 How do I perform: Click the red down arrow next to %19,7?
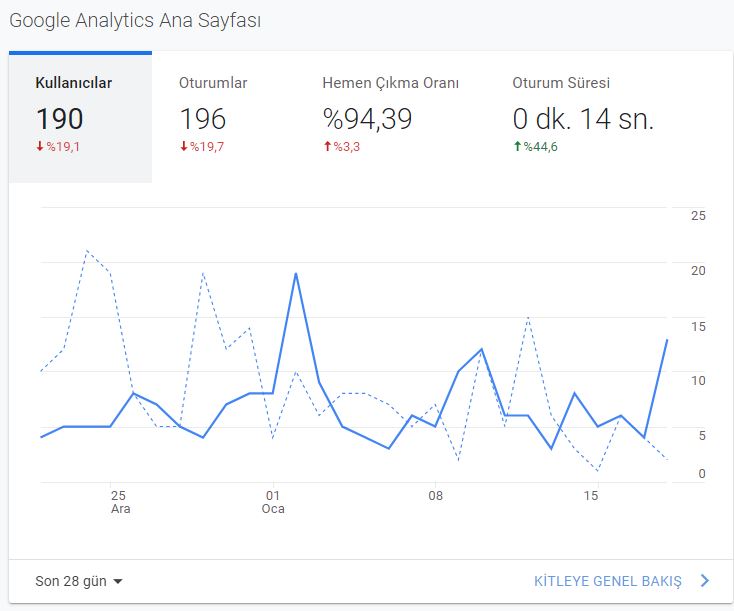(x=184, y=147)
